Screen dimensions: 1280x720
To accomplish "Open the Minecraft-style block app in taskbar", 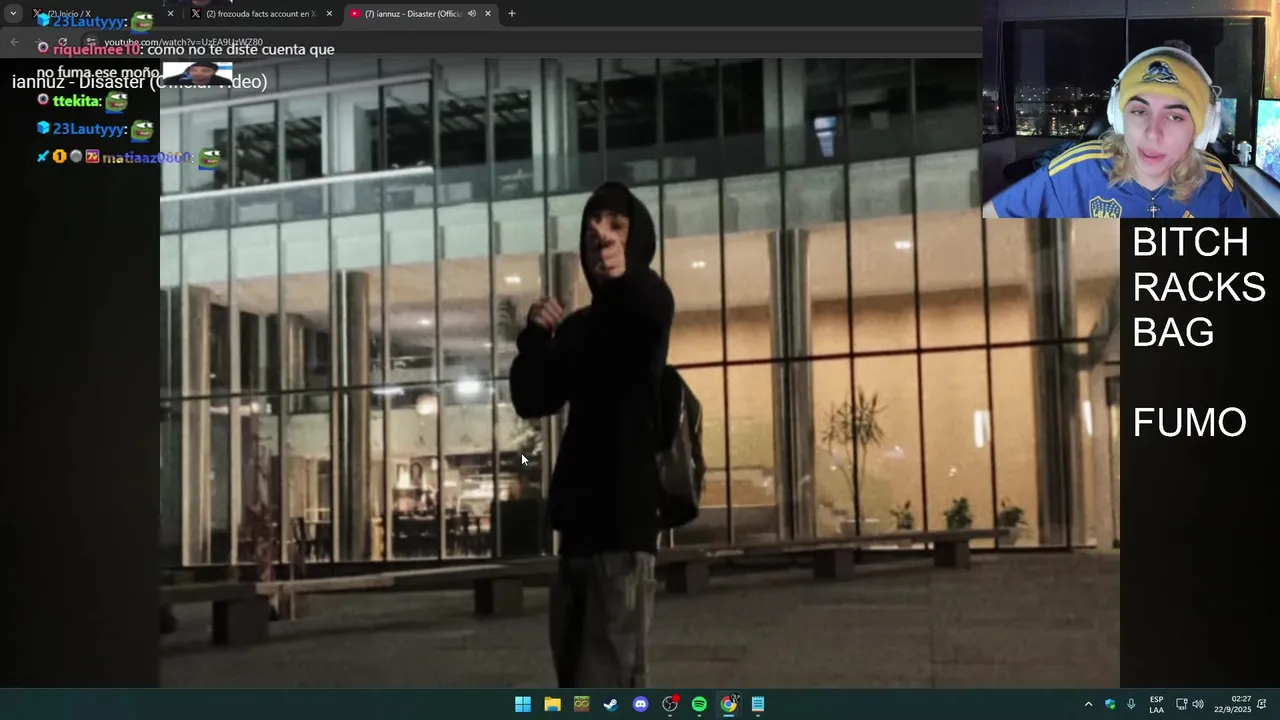I will [x=581, y=704].
